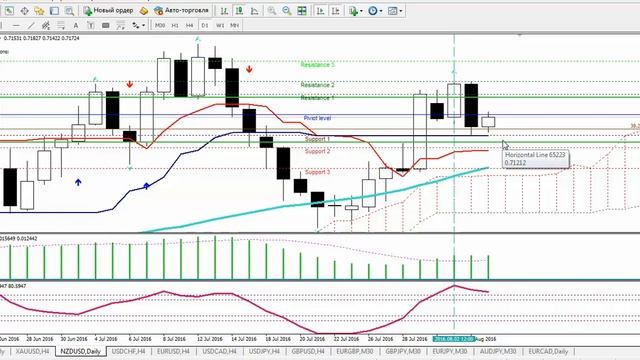Toggle the chart auto-scroll icon
The image size is (640, 360).
point(320,11)
